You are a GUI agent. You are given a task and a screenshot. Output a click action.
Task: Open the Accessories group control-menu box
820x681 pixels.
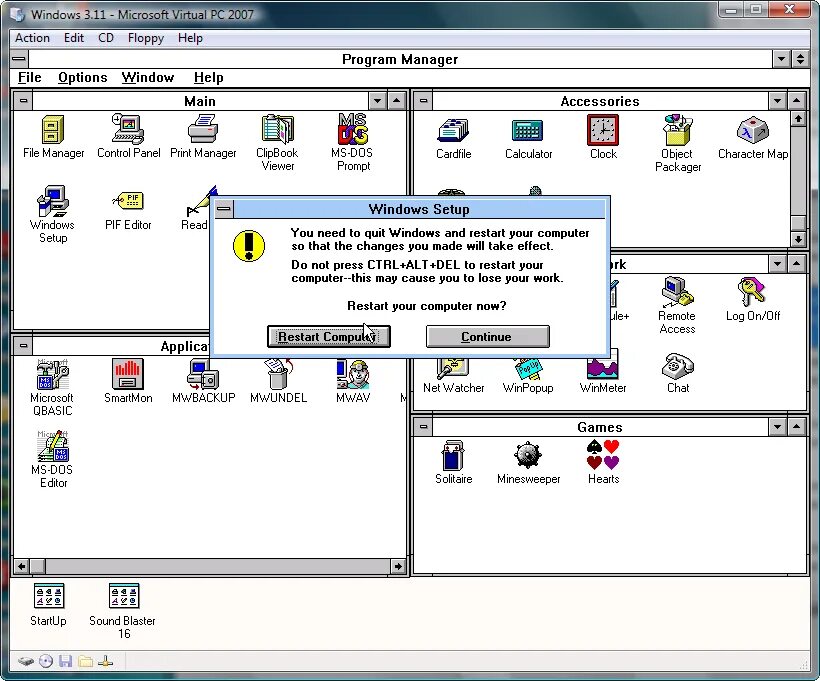tap(424, 100)
